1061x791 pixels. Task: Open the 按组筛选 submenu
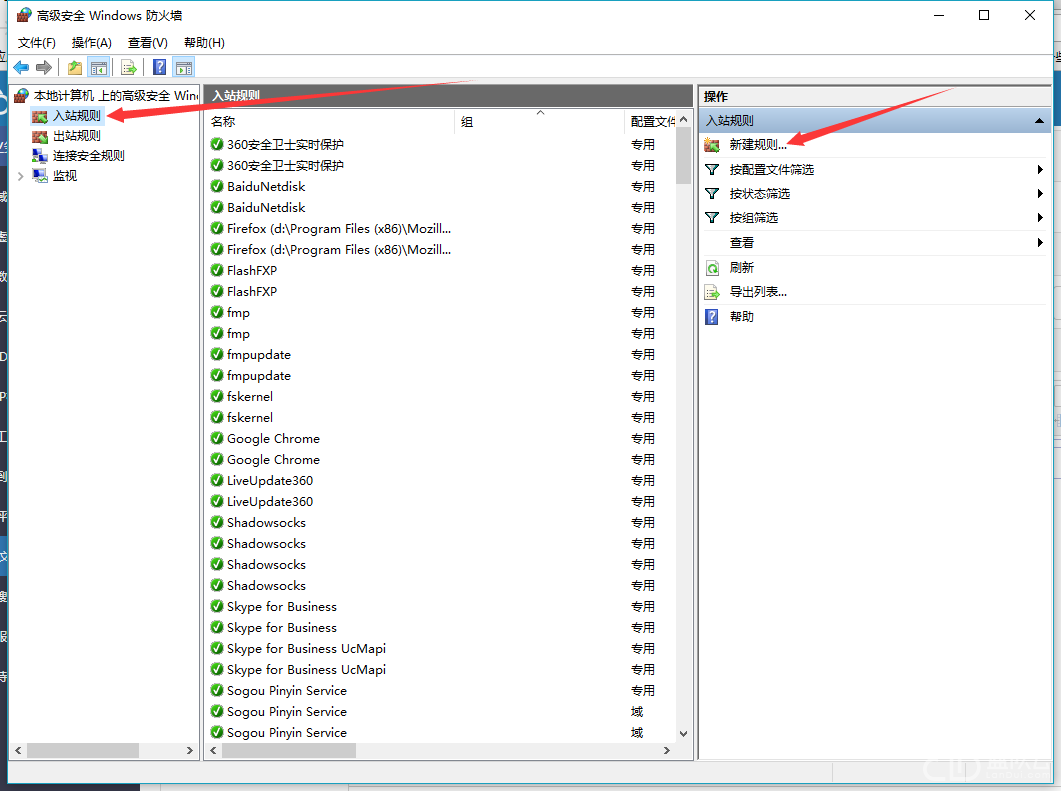point(874,218)
